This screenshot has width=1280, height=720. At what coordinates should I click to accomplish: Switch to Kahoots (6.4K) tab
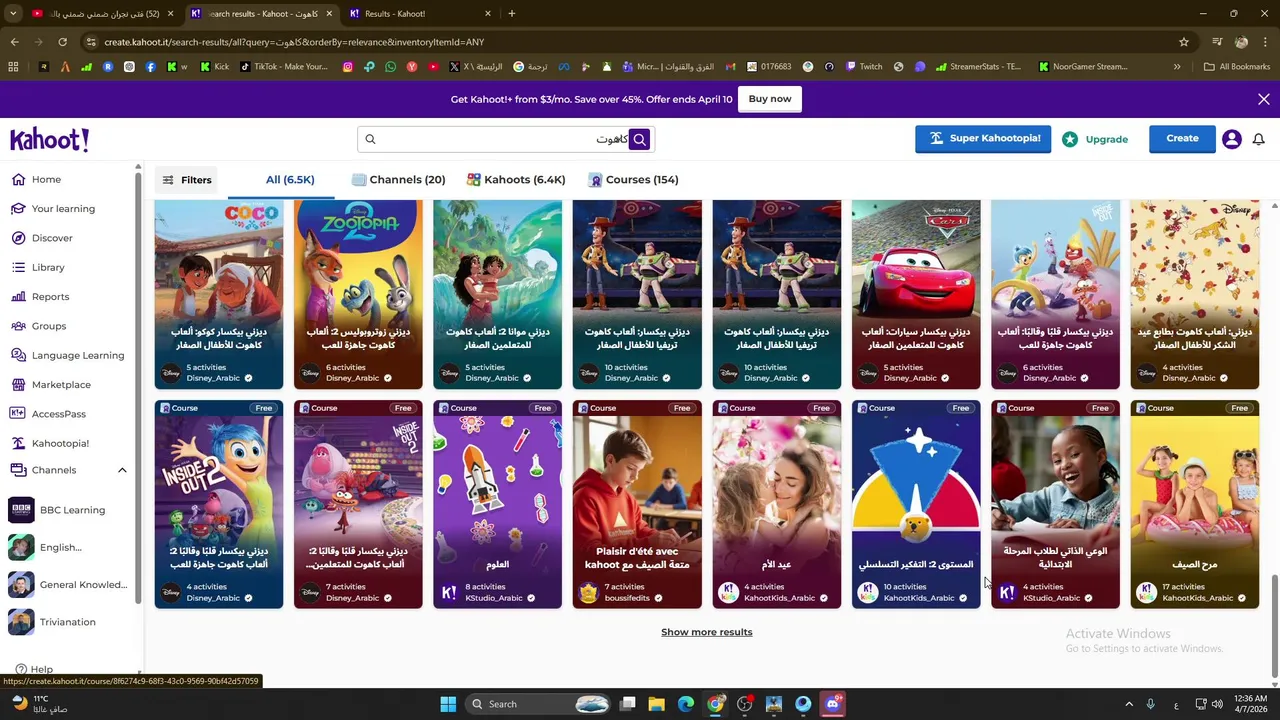[x=516, y=180]
